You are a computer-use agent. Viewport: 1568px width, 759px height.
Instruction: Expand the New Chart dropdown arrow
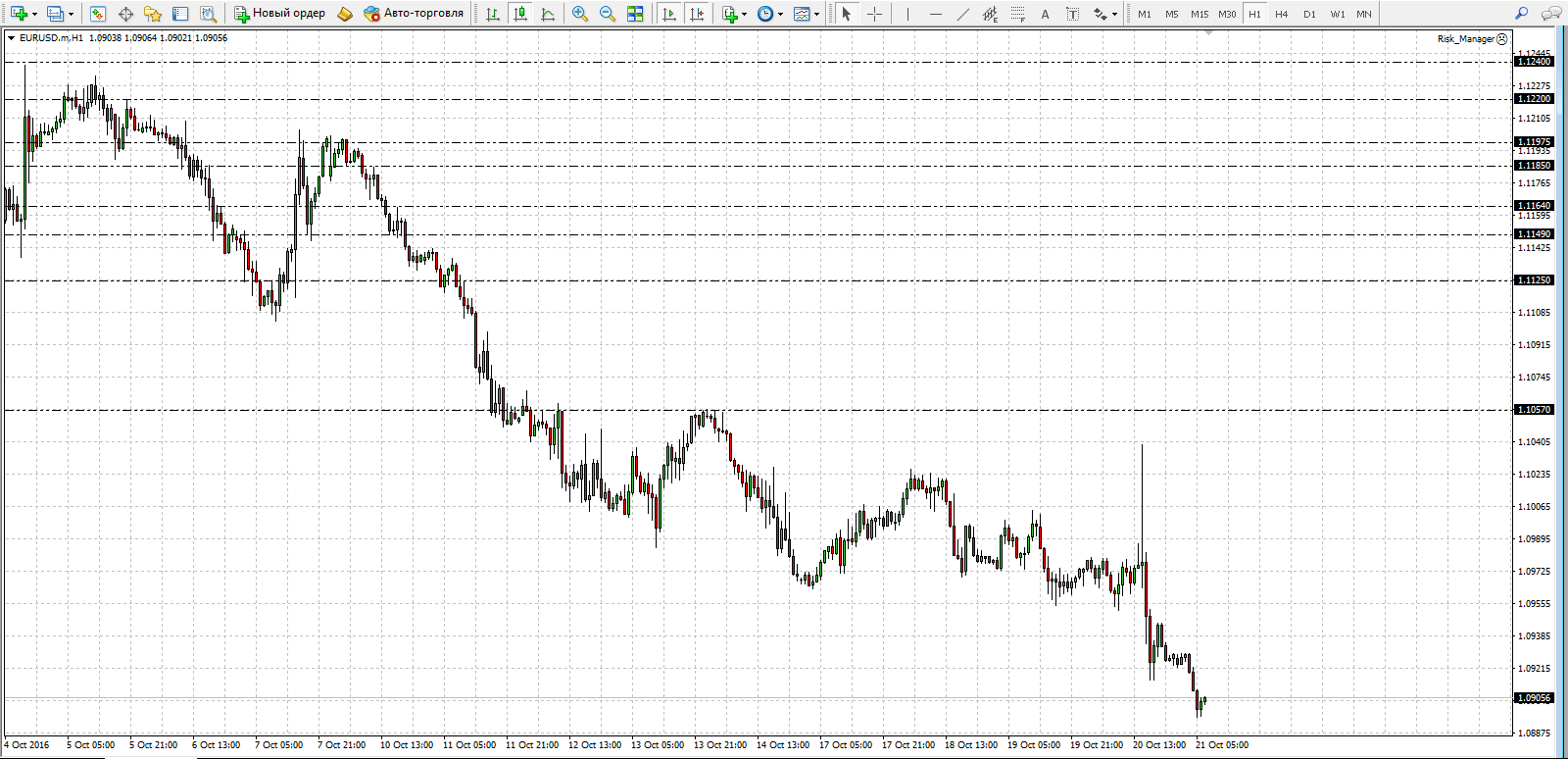(x=34, y=14)
